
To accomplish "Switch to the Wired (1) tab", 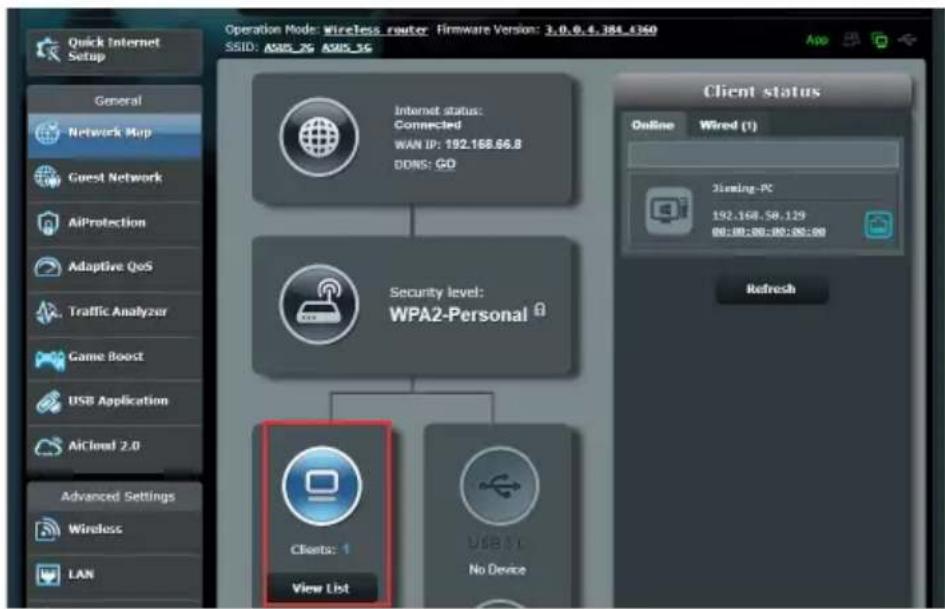I will coord(728,125).
